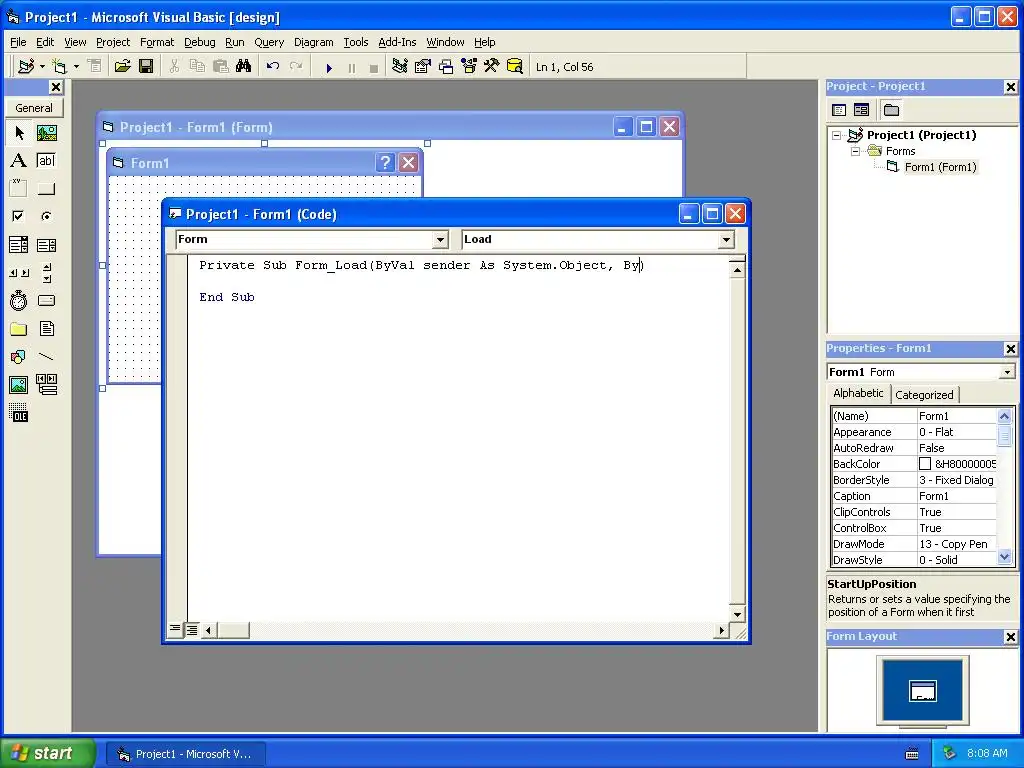
Task: Open the Add-Ins menu
Action: click(x=397, y=42)
